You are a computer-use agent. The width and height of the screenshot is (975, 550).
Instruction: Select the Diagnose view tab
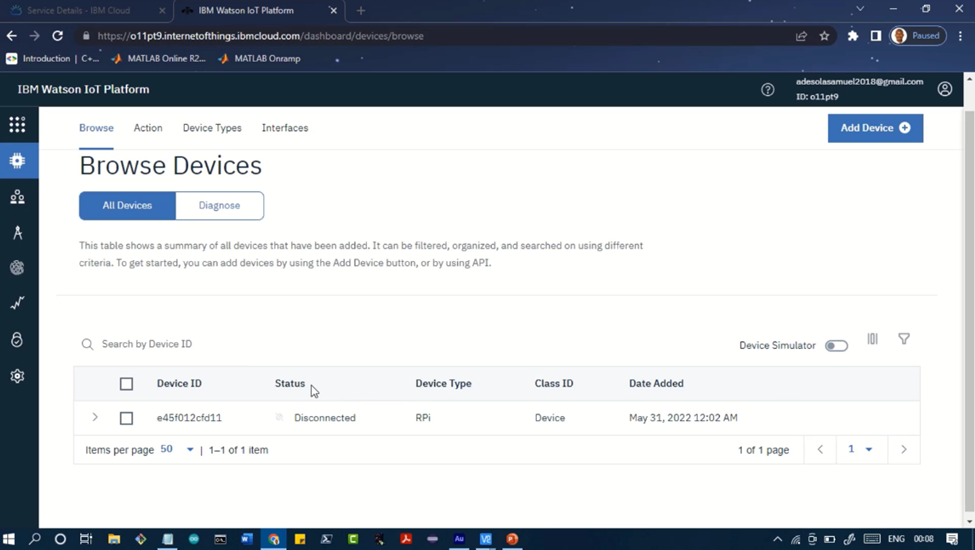click(x=219, y=206)
